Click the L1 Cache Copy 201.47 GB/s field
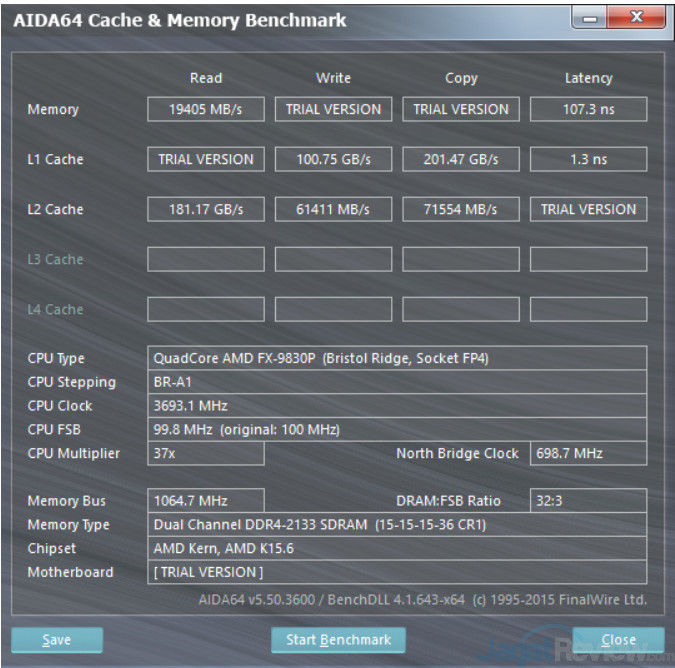675x668 pixels. point(461,159)
